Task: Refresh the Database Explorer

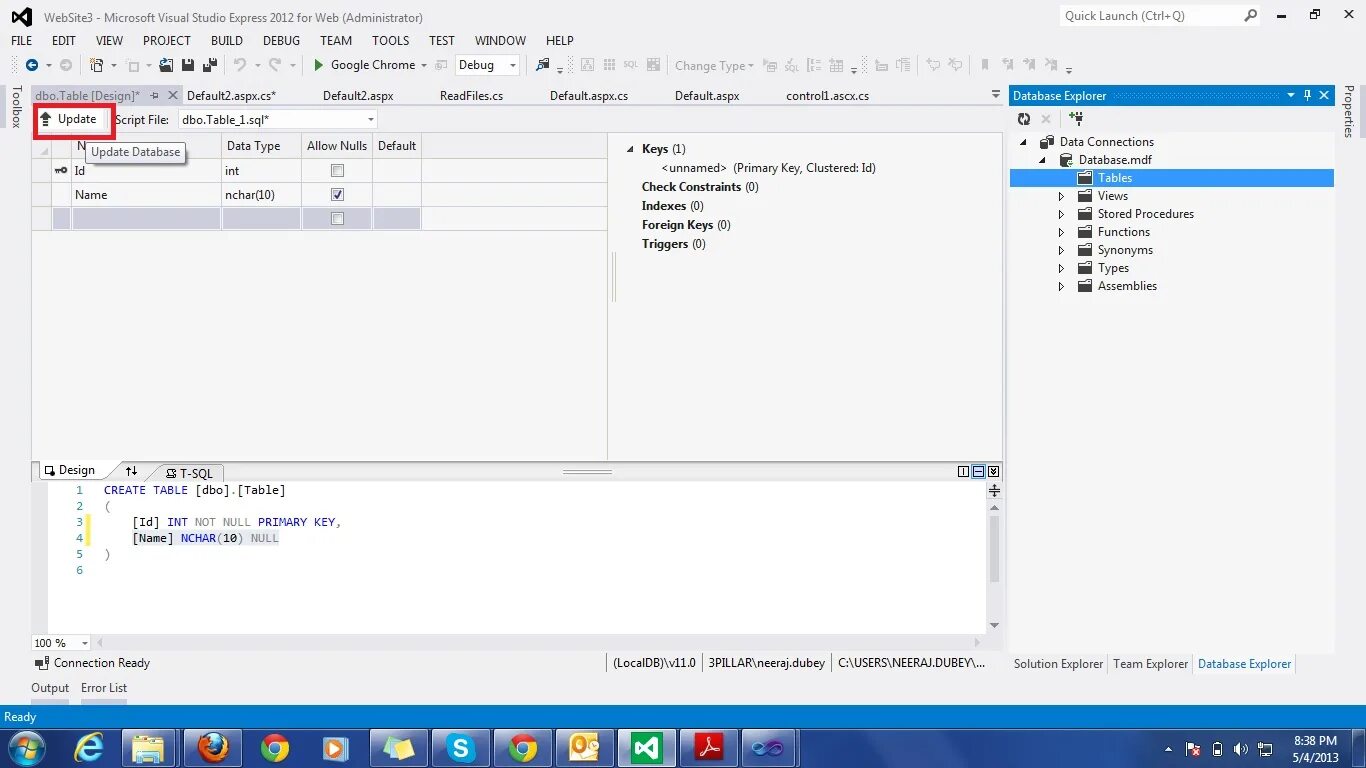Action: click(x=1024, y=118)
